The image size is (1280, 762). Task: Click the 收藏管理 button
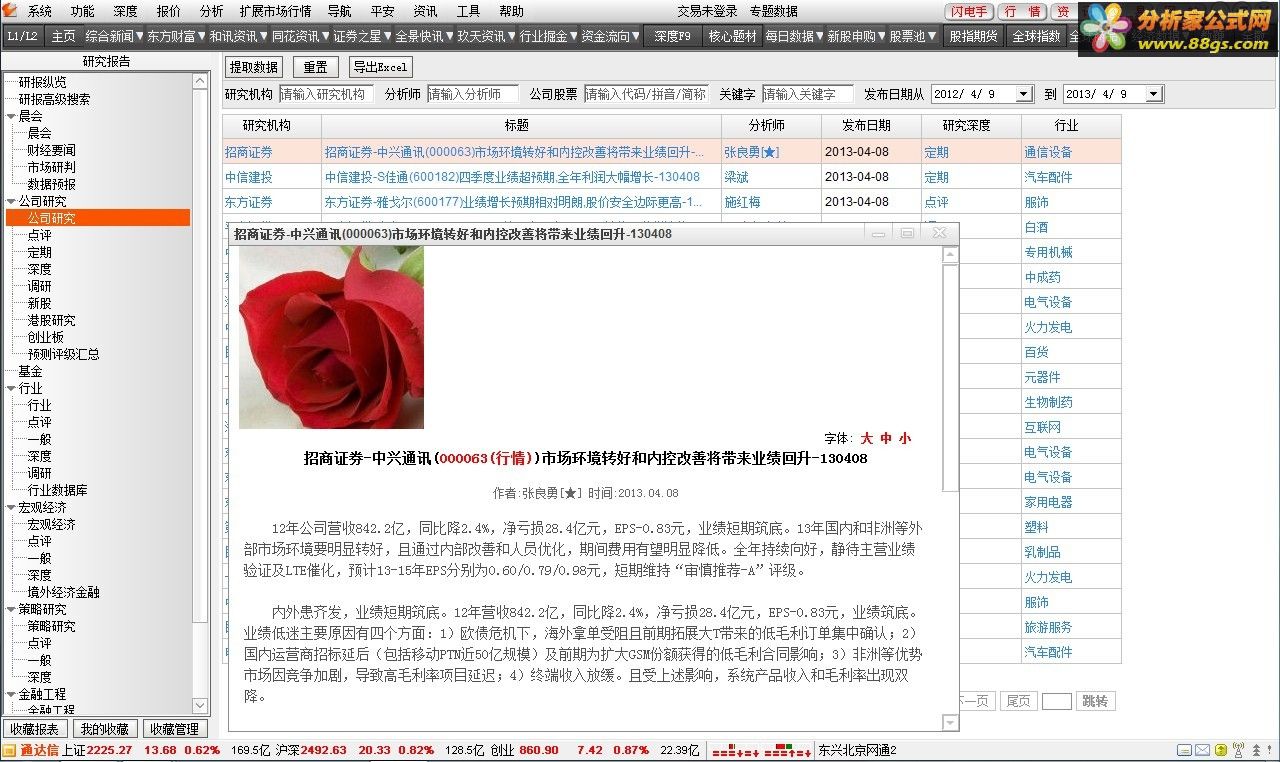pos(174,729)
